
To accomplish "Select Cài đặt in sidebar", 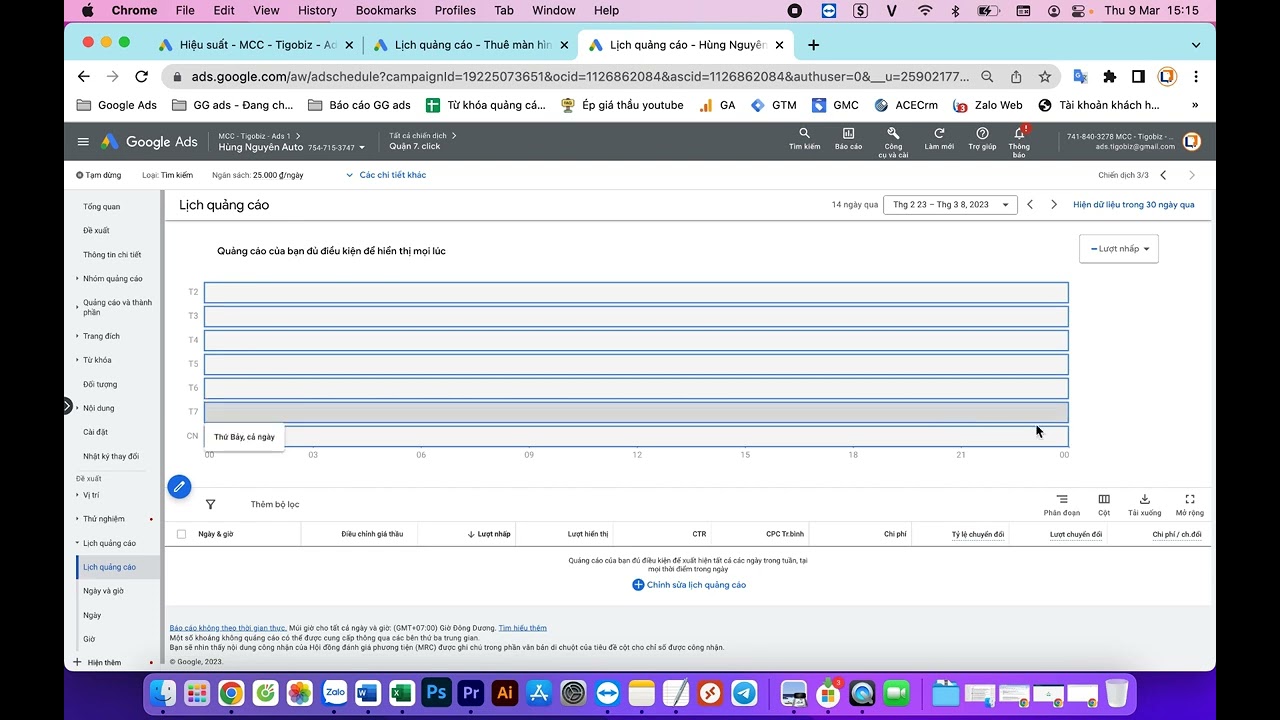I will (95, 432).
